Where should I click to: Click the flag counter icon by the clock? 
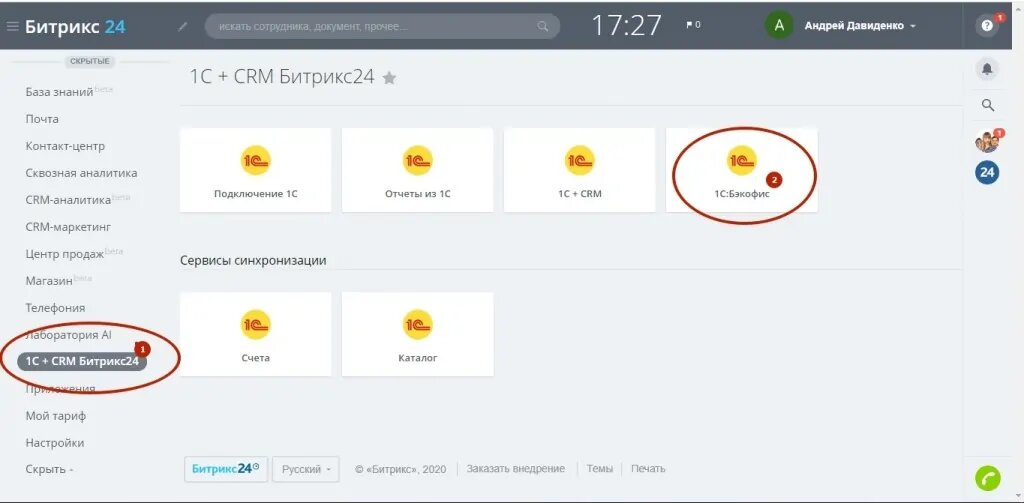(x=693, y=25)
